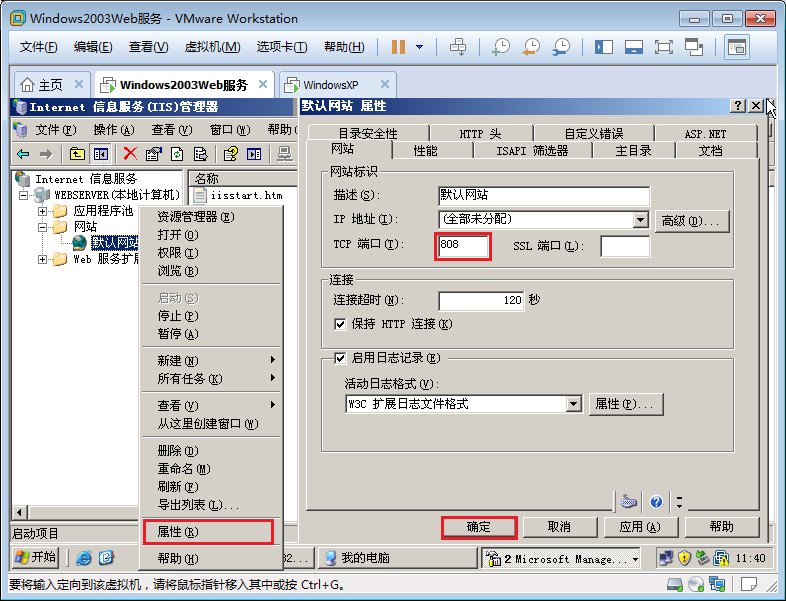Click the 取消 button
Viewport: 786px width, 601px height.
point(560,527)
